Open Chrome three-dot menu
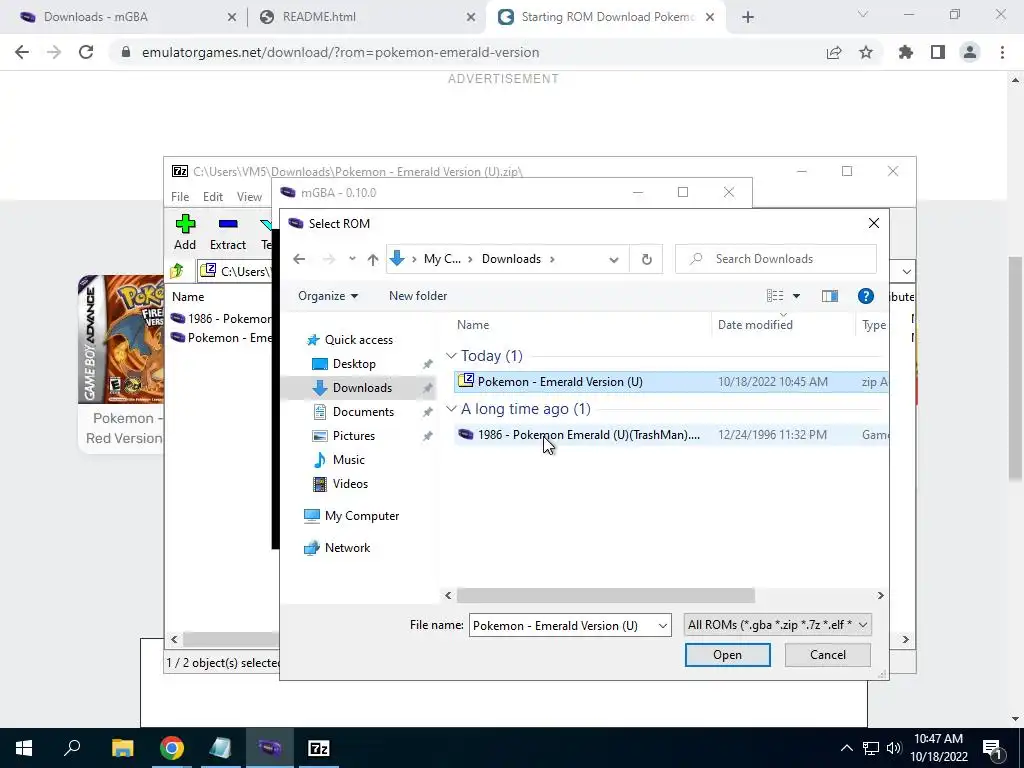This screenshot has width=1024, height=768. pos(1002,53)
